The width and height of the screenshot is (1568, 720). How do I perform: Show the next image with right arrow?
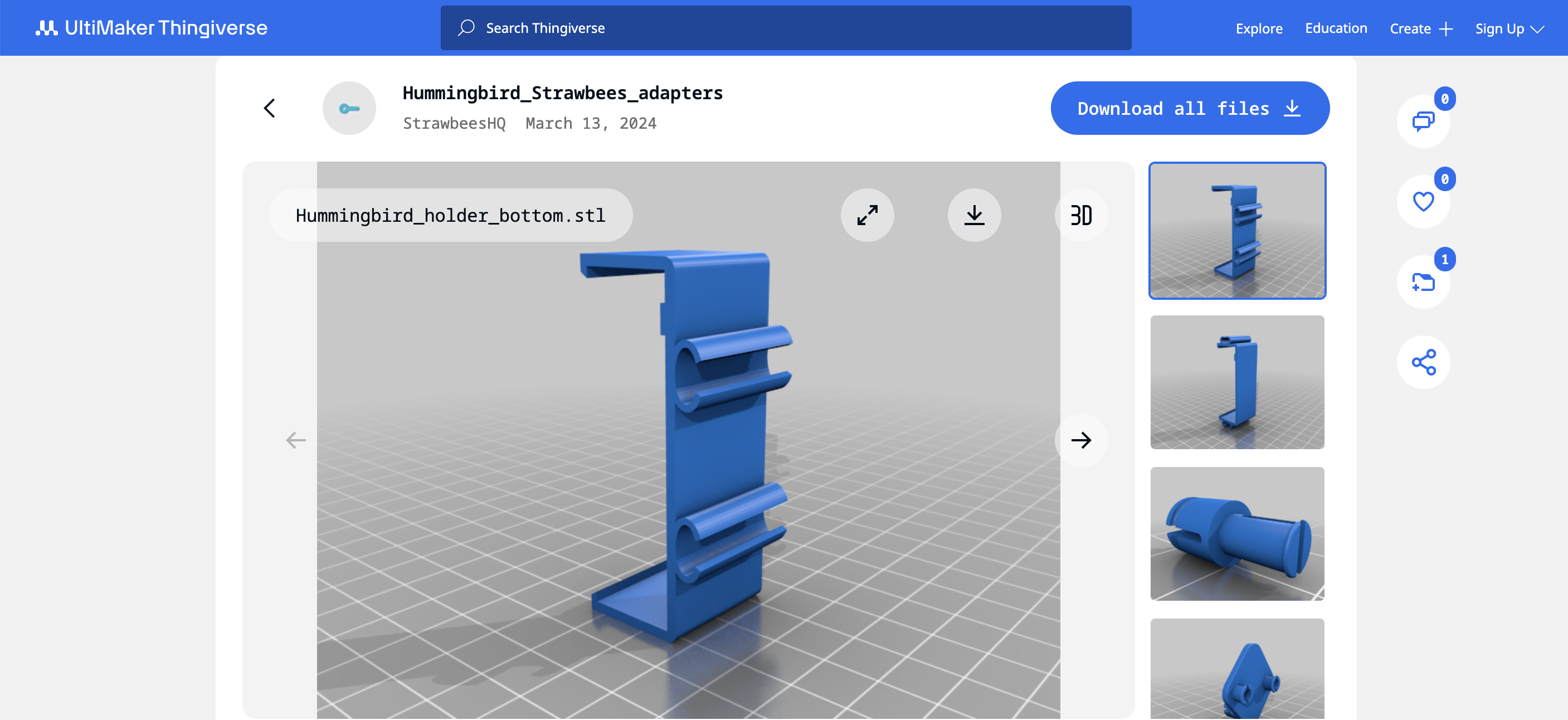tap(1081, 440)
